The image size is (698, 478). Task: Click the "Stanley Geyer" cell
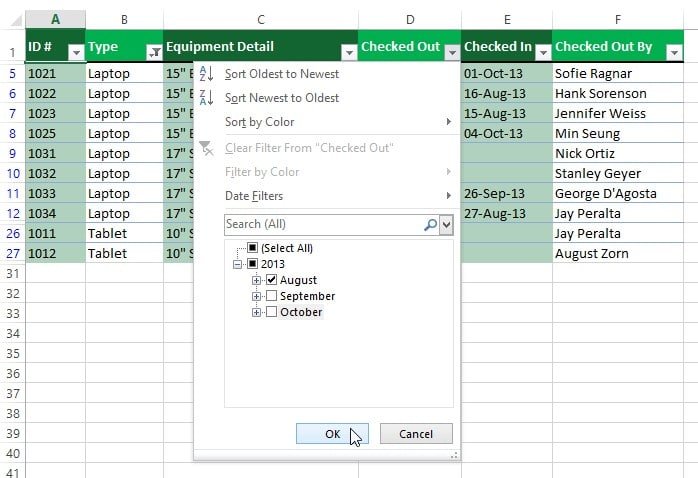coord(617,174)
